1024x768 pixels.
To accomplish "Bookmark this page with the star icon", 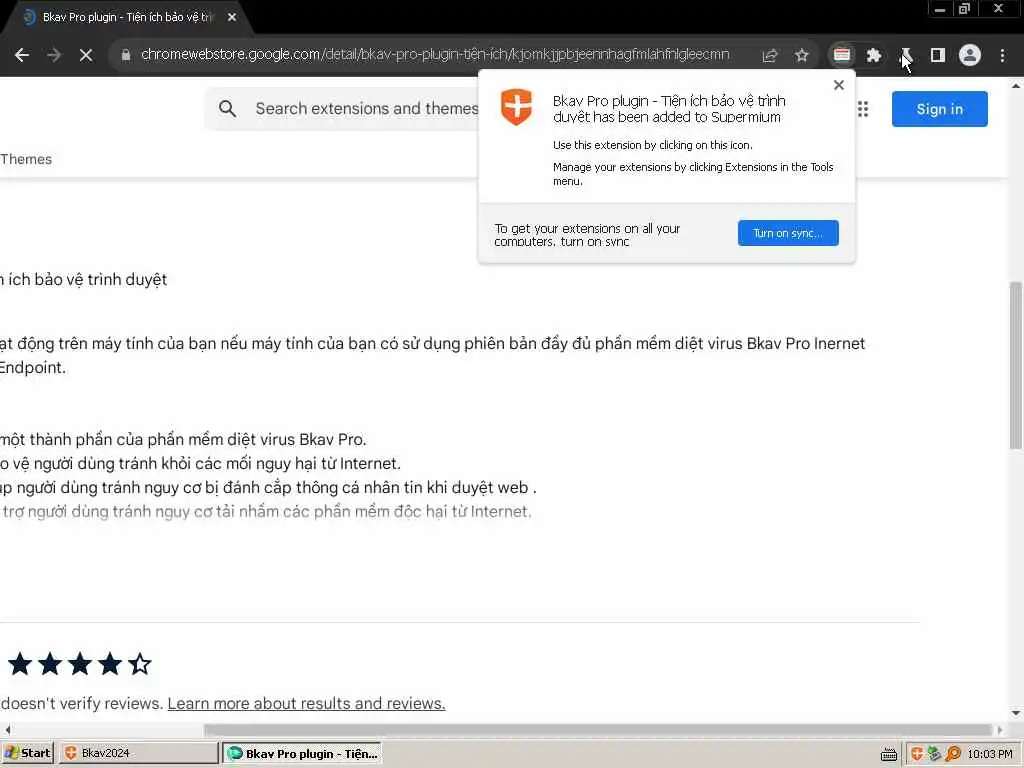I will (801, 56).
